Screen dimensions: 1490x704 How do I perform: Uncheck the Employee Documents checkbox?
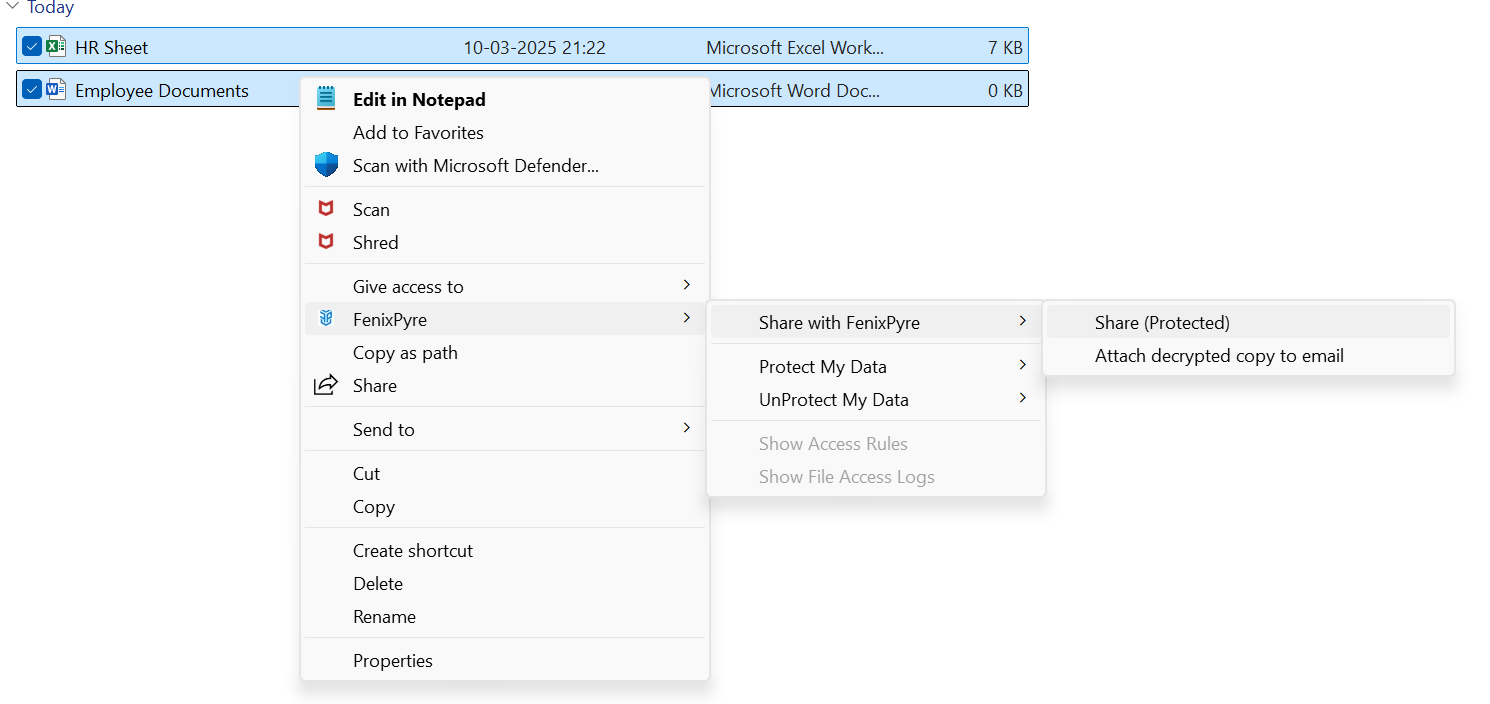32,89
